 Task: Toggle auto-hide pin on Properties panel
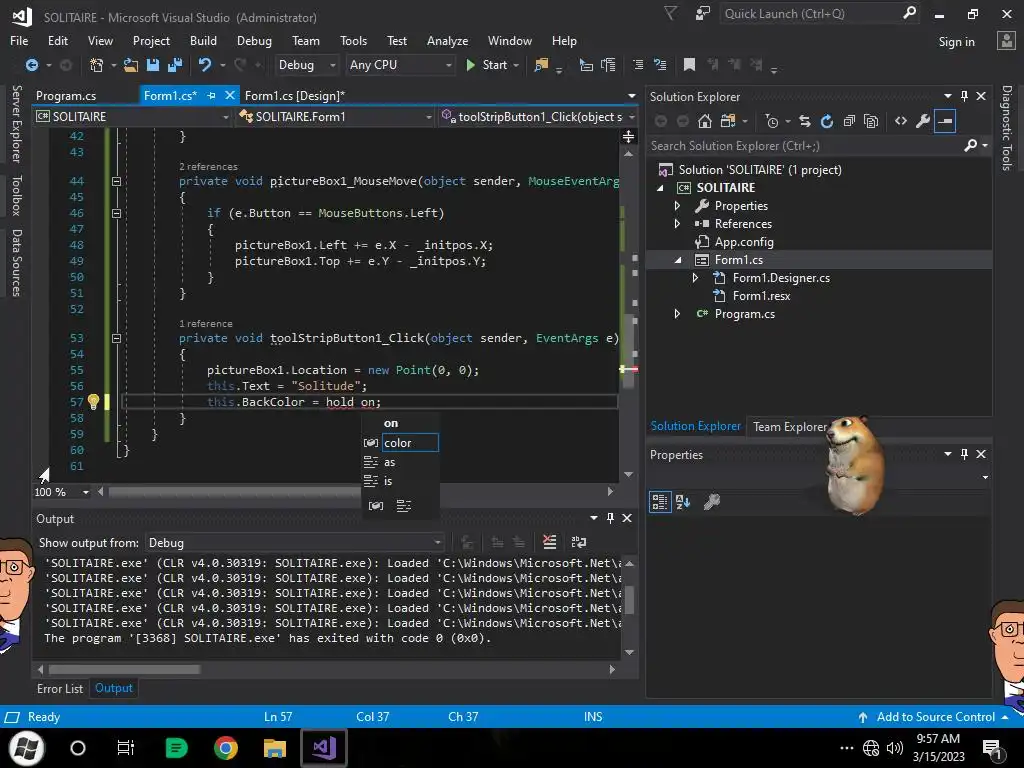coord(964,454)
